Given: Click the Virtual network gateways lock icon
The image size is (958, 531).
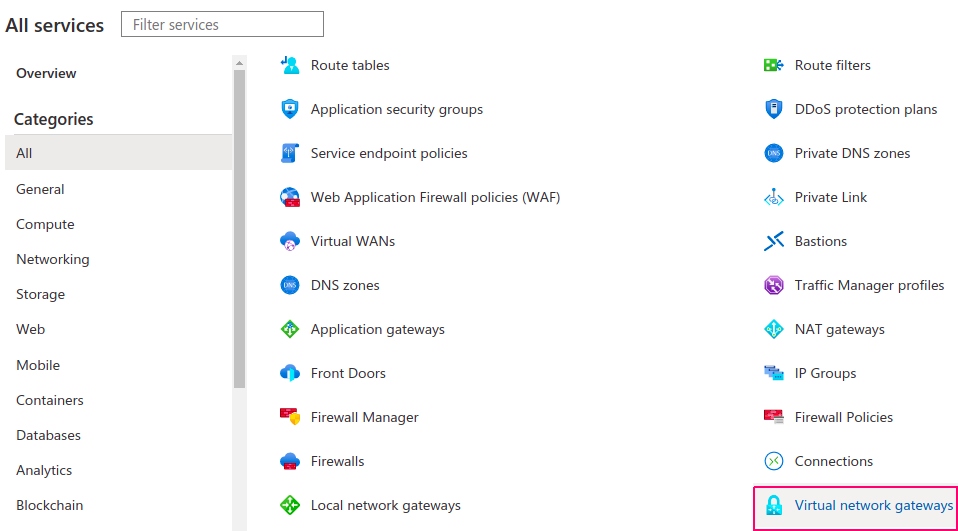Looking at the screenshot, I should (774, 505).
